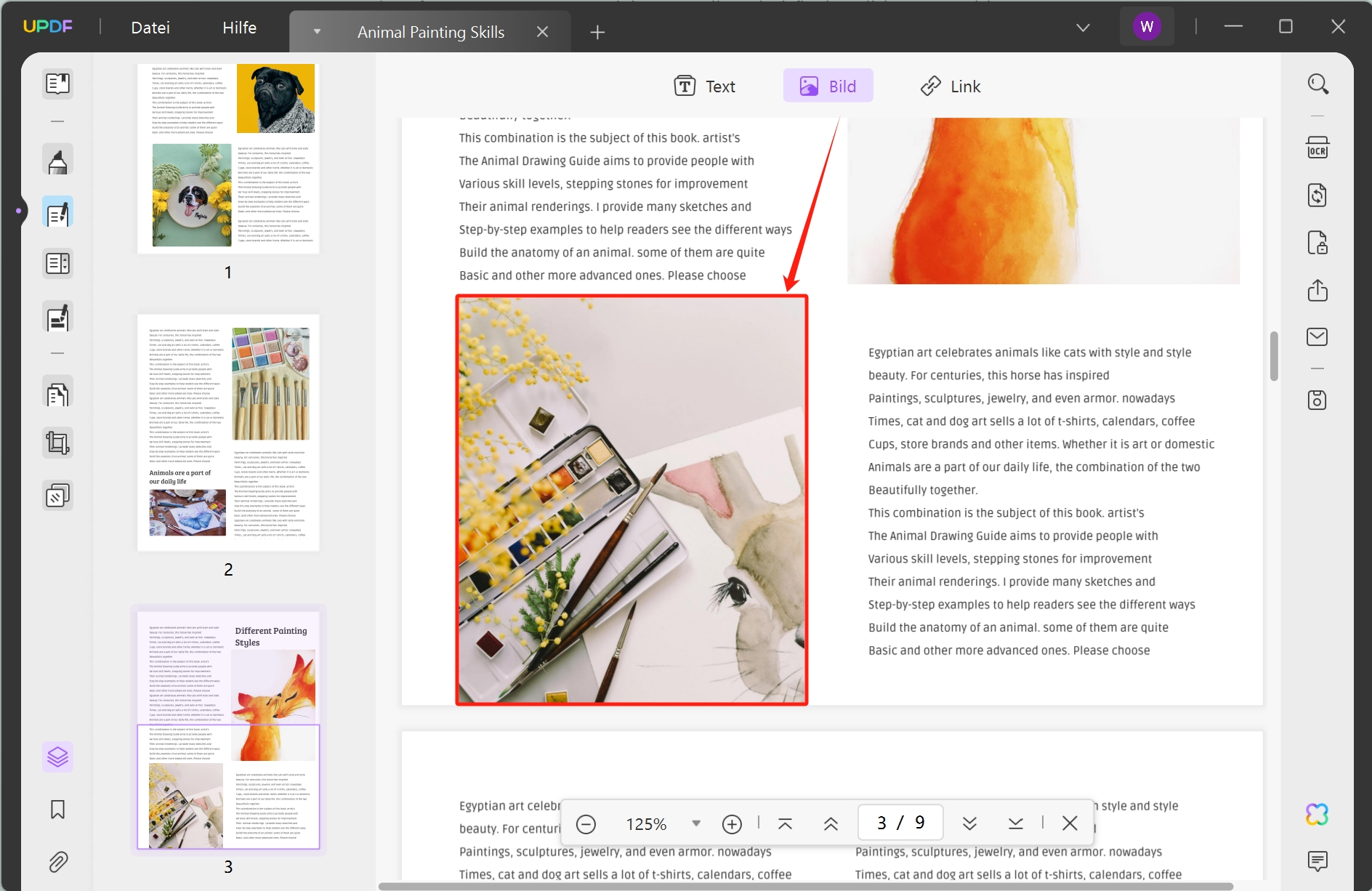Expand the tab list chevron
The height and width of the screenshot is (891, 1372).
pos(1083,28)
